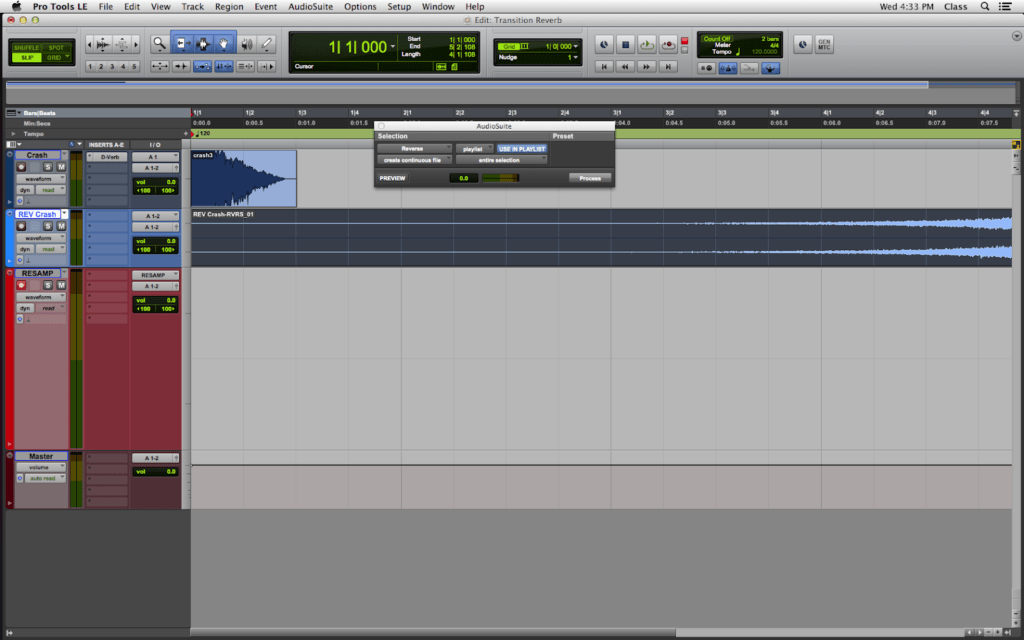1024x640 pixels.
Task: Select the Pencil tool
Action: coord(267,44)
